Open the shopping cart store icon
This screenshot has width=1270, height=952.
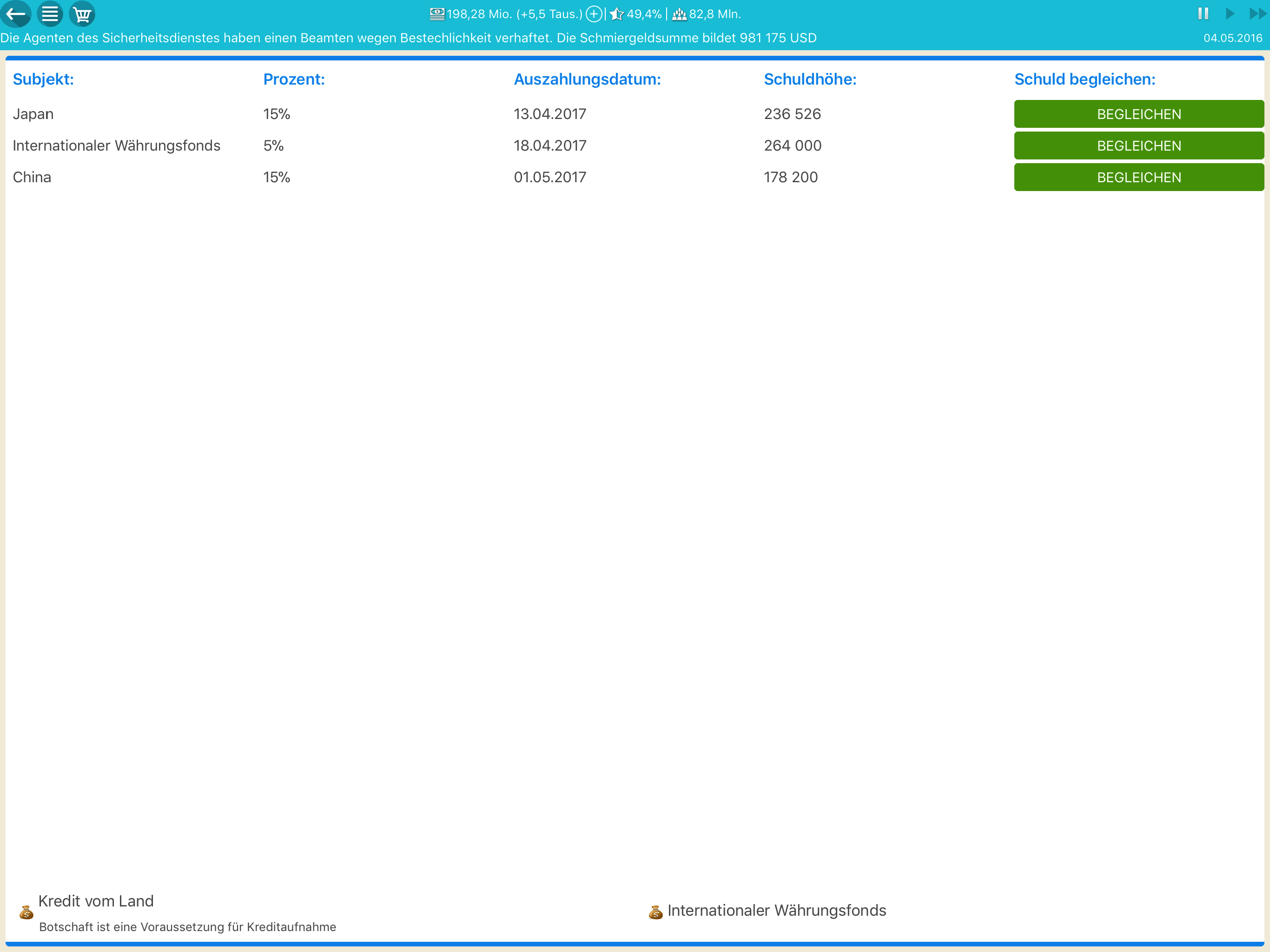[x=82, y=14]
